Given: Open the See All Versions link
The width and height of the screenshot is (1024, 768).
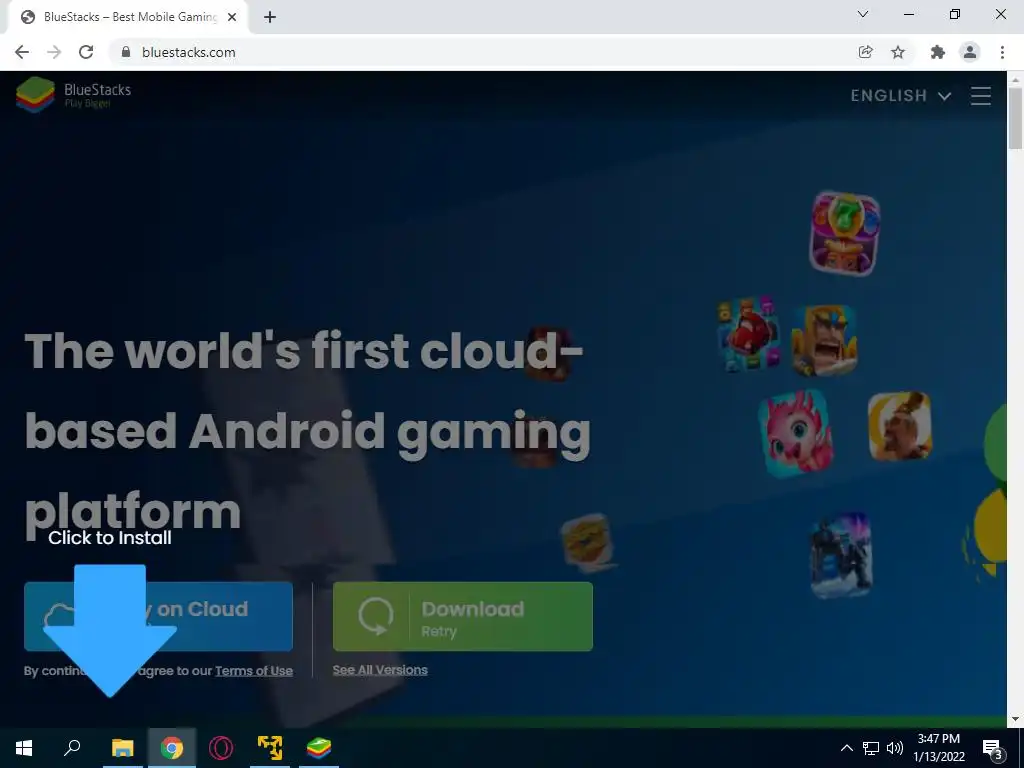Looking at the screenshot, I should tap(380, 670).
